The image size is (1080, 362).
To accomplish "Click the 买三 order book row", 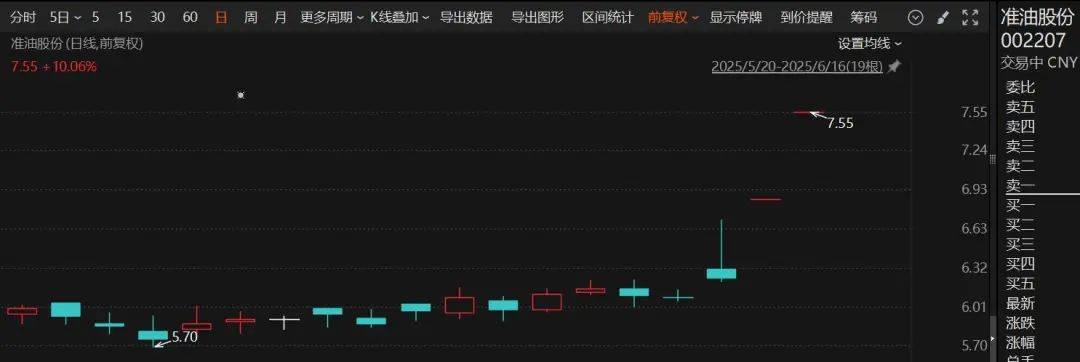I will pyautogui.click(x=1021, y=244).
